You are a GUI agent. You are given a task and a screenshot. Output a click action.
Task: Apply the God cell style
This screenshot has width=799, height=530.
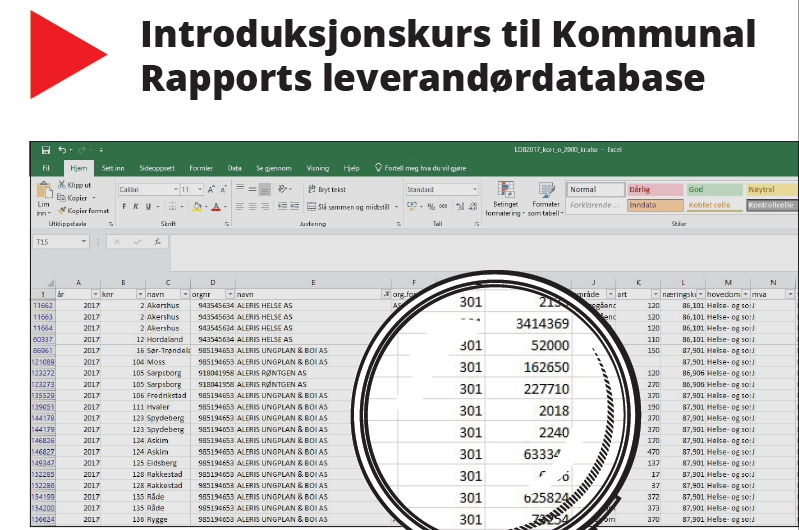coord(714,190)
